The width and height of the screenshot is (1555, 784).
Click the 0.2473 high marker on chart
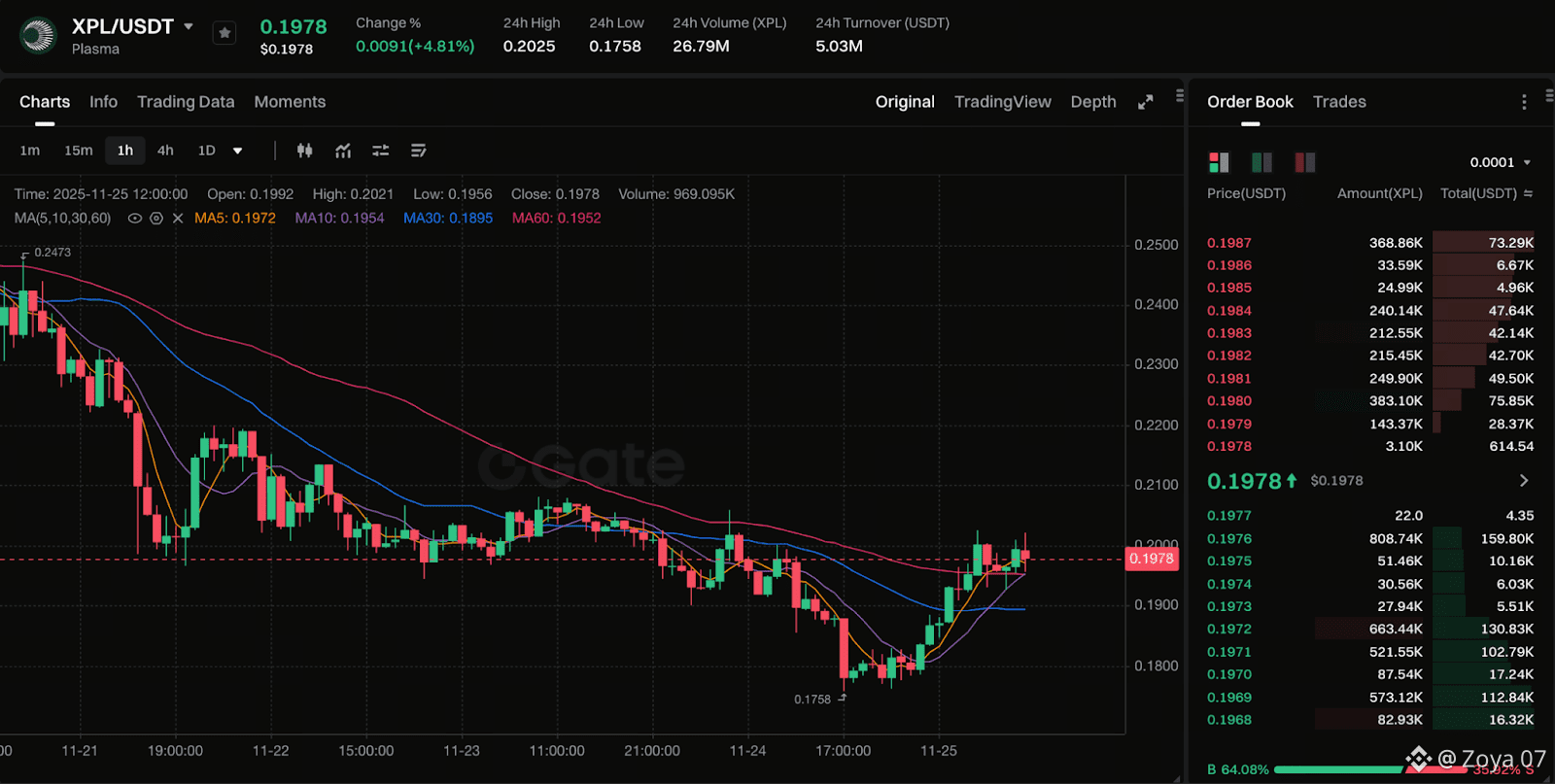[x=52, y=253]
